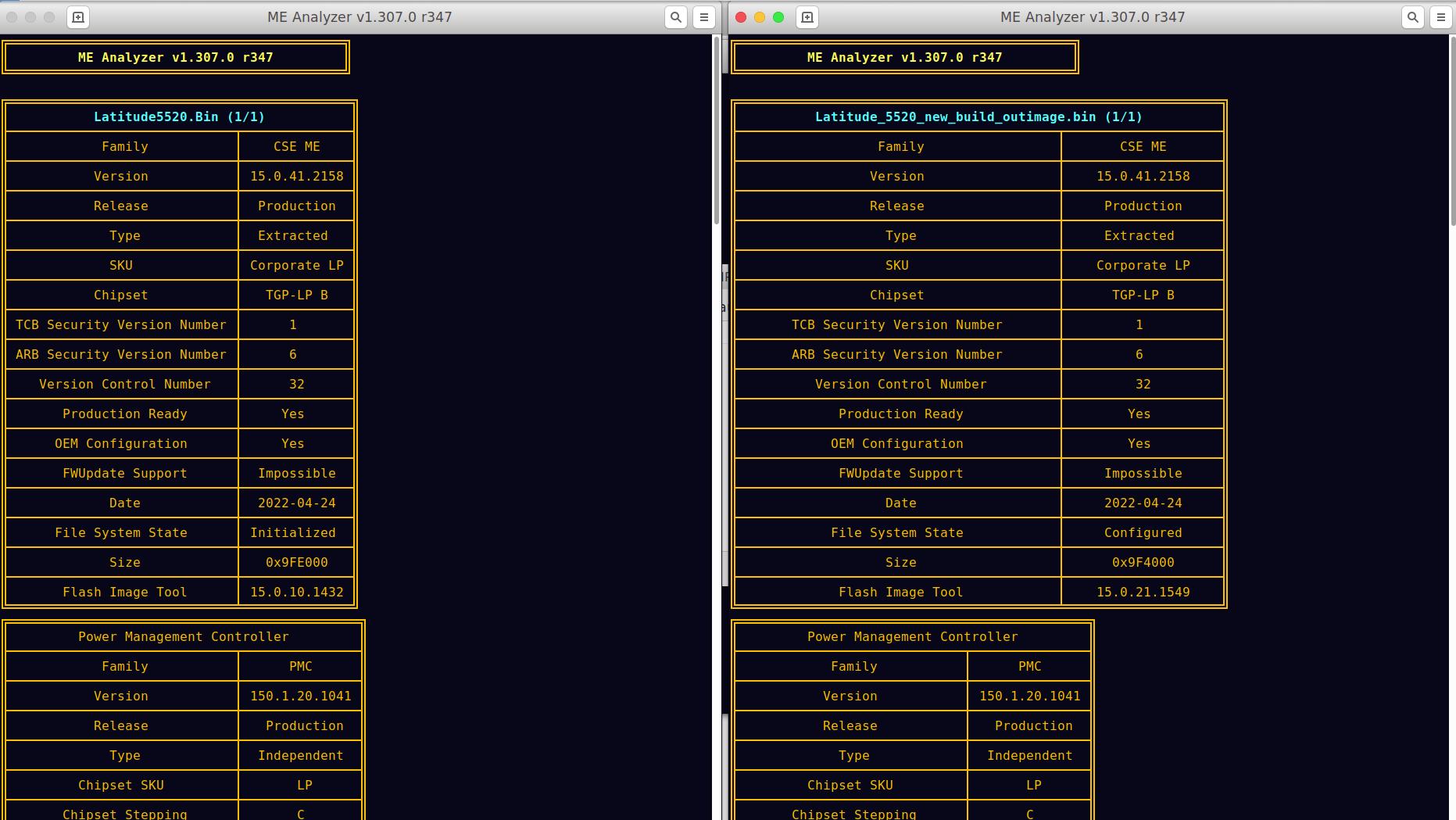Viewport: 1456px width, 820px height.
Task: Click 'Power Management Controller' header in right window
Action: pyautogui.click(x=912, y=636)
